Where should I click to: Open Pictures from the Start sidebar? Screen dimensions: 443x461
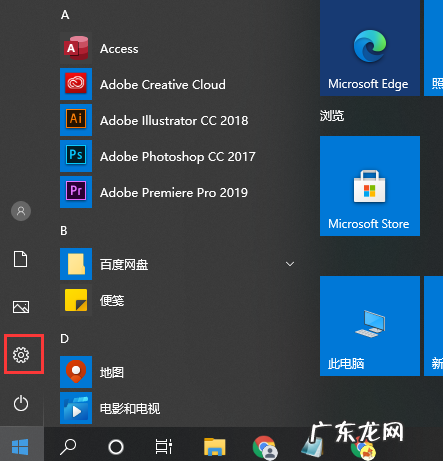pyautogui.click(x=21, y=307)
